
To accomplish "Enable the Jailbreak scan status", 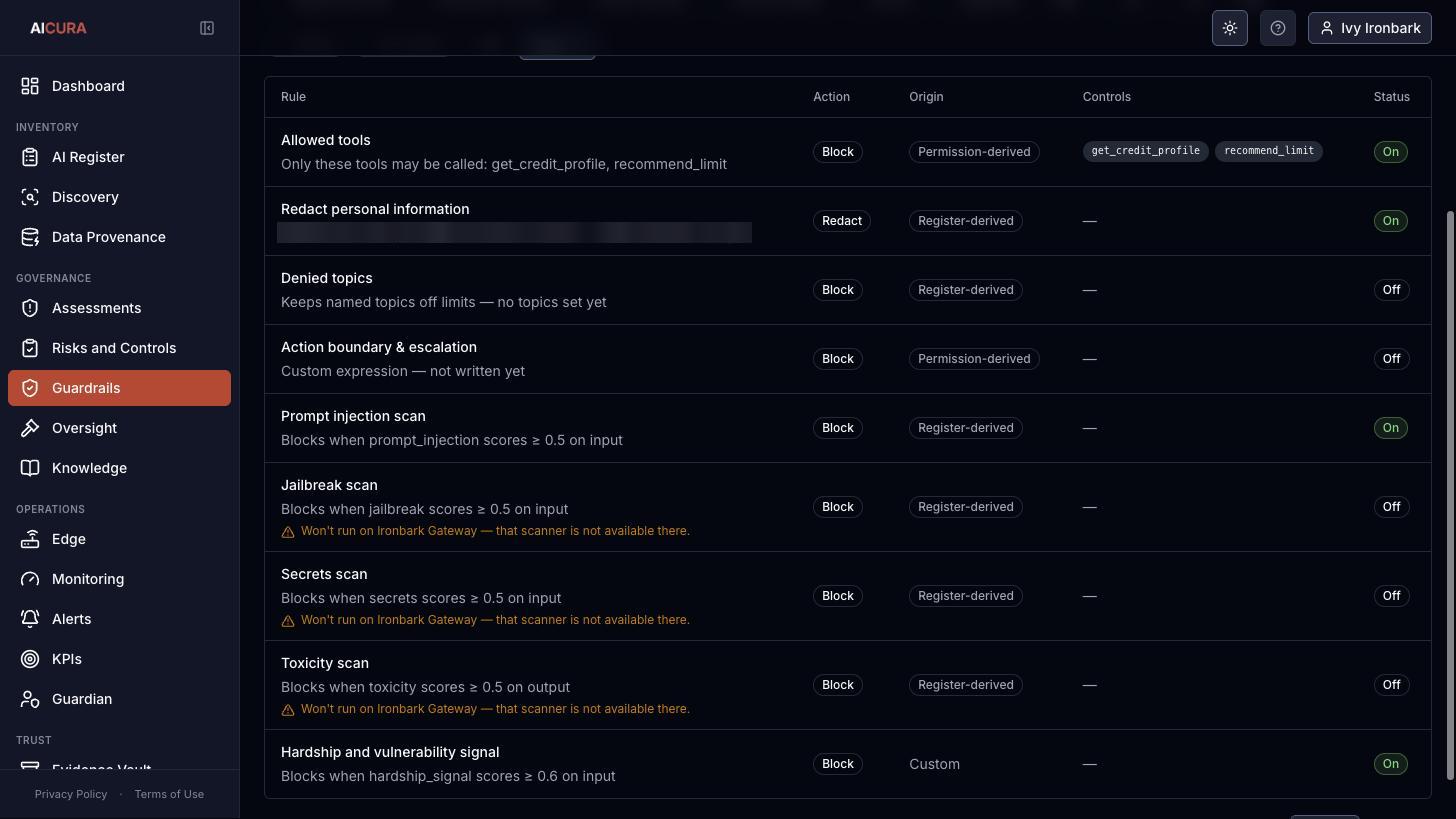I will point(1391,507).
